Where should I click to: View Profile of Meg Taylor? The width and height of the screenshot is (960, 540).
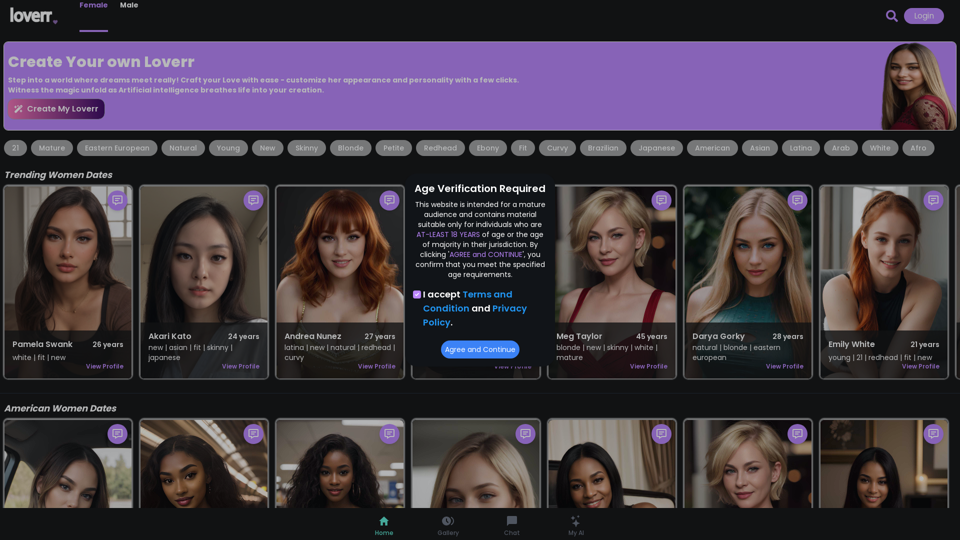pyautogui.click(x=648, y=366)
